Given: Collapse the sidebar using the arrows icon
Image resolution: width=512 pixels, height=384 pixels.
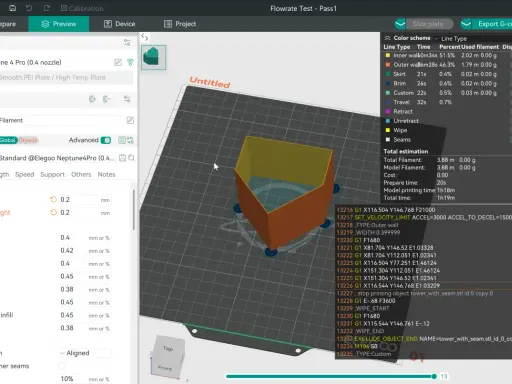Looking at the screenshot, I should (144, 37).
